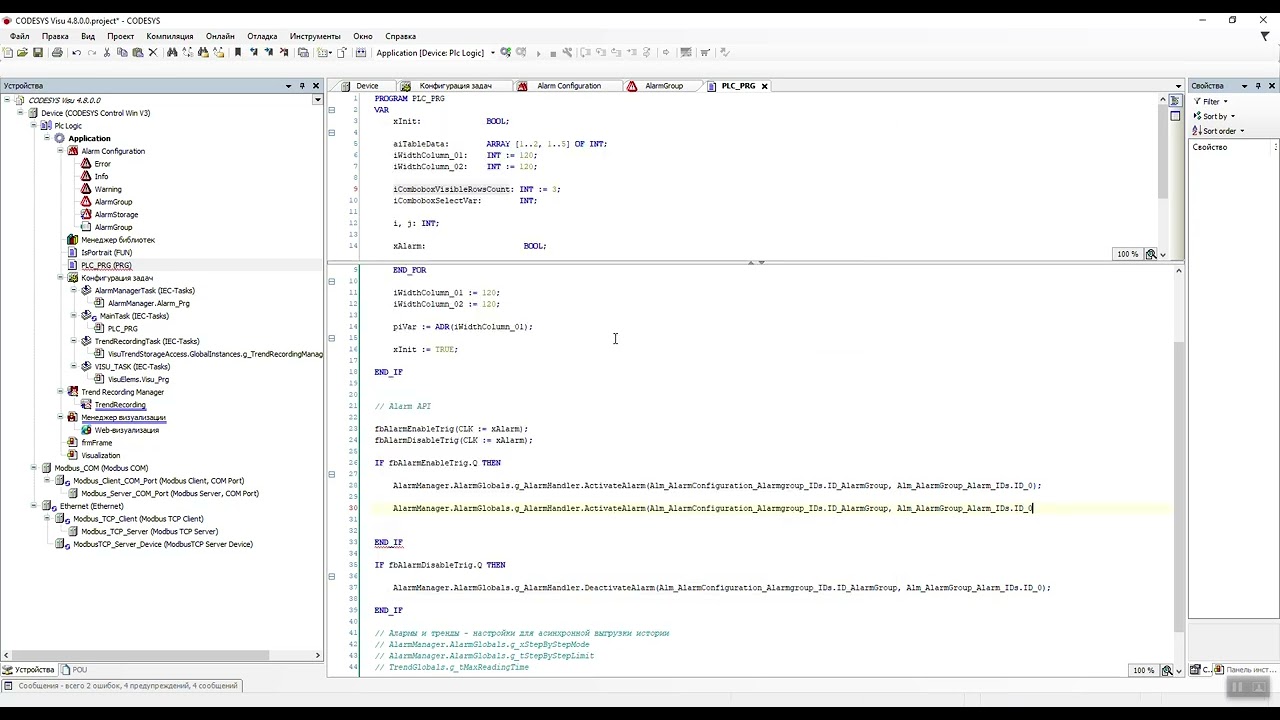
Task: Open the Sort by dropdown
Action: 1215,116
